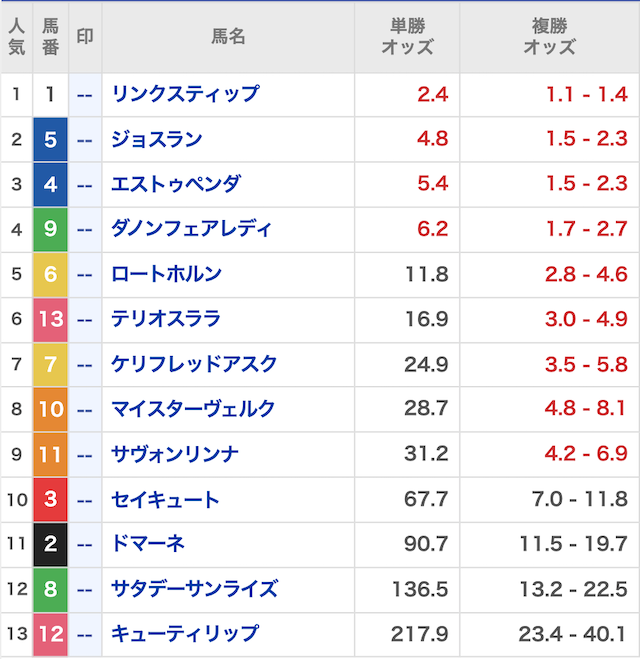Open mark selector for ケリフレッドアスク
The height and width of the screenshot is (659, 640).
85,364
